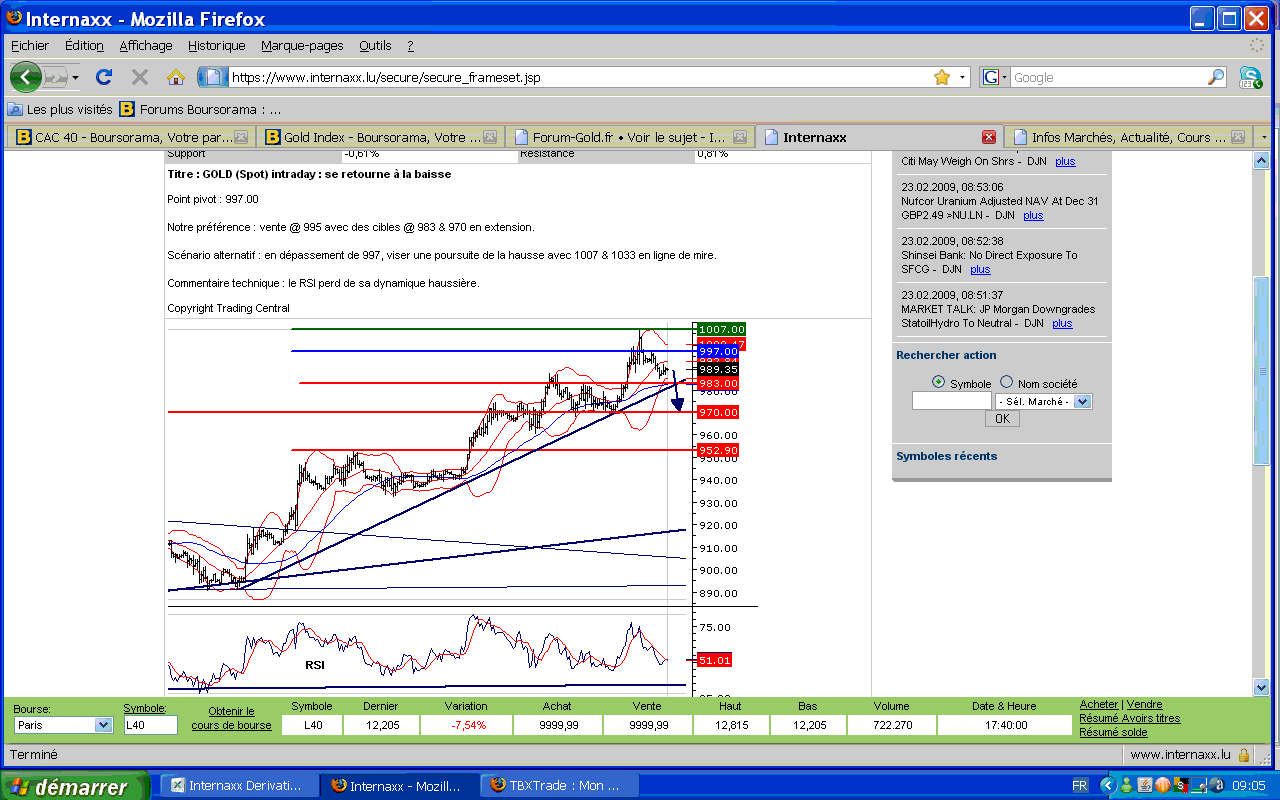The height and width of the screenshot is (800, 1280).
Task: Reload the page with the blue refresh icon
Action: [104, 77]
